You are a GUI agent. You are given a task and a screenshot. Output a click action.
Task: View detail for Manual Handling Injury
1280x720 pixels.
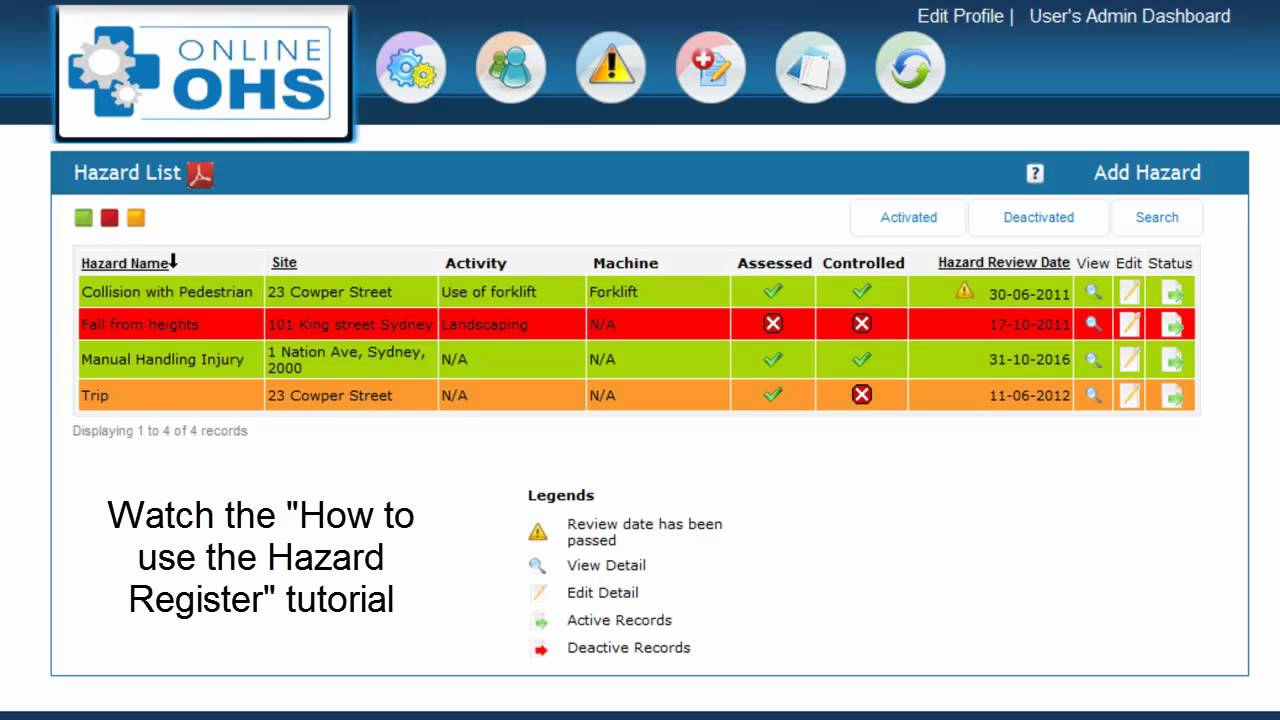click(x=1093, y=359)
